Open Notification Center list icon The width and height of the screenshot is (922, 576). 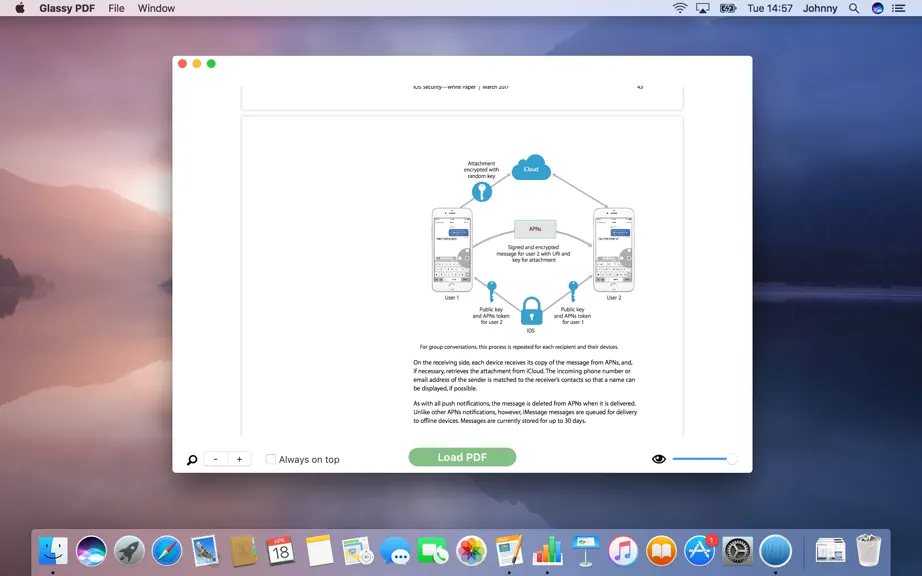(898, 8)
